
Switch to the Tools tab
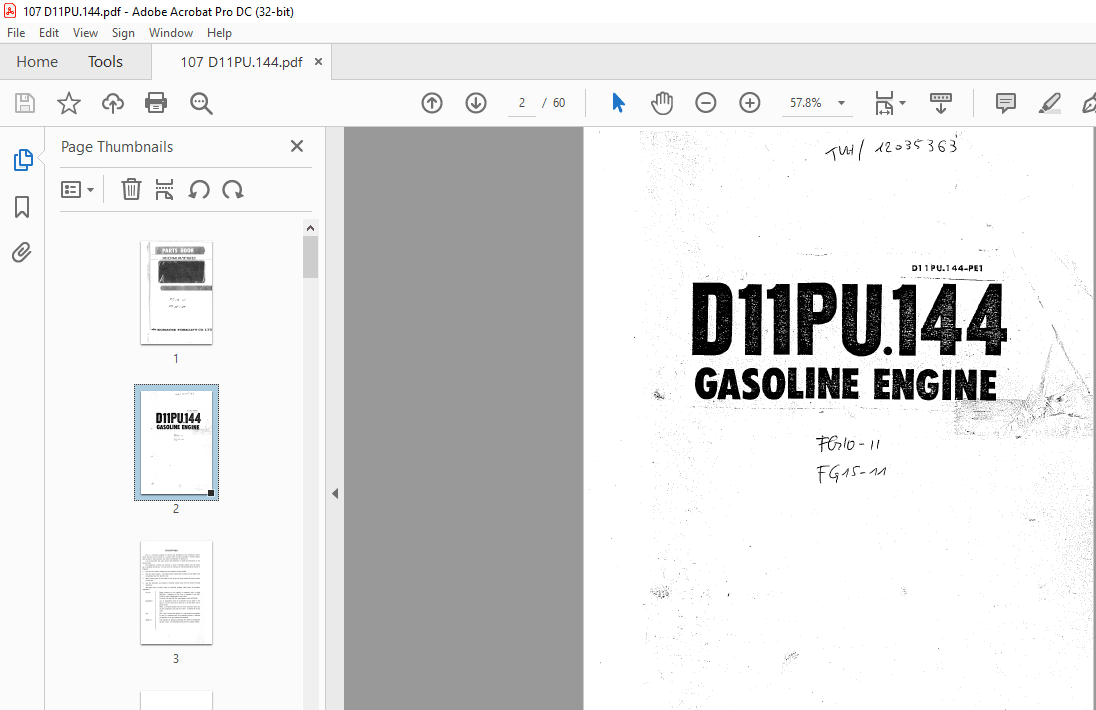[106, 61]
